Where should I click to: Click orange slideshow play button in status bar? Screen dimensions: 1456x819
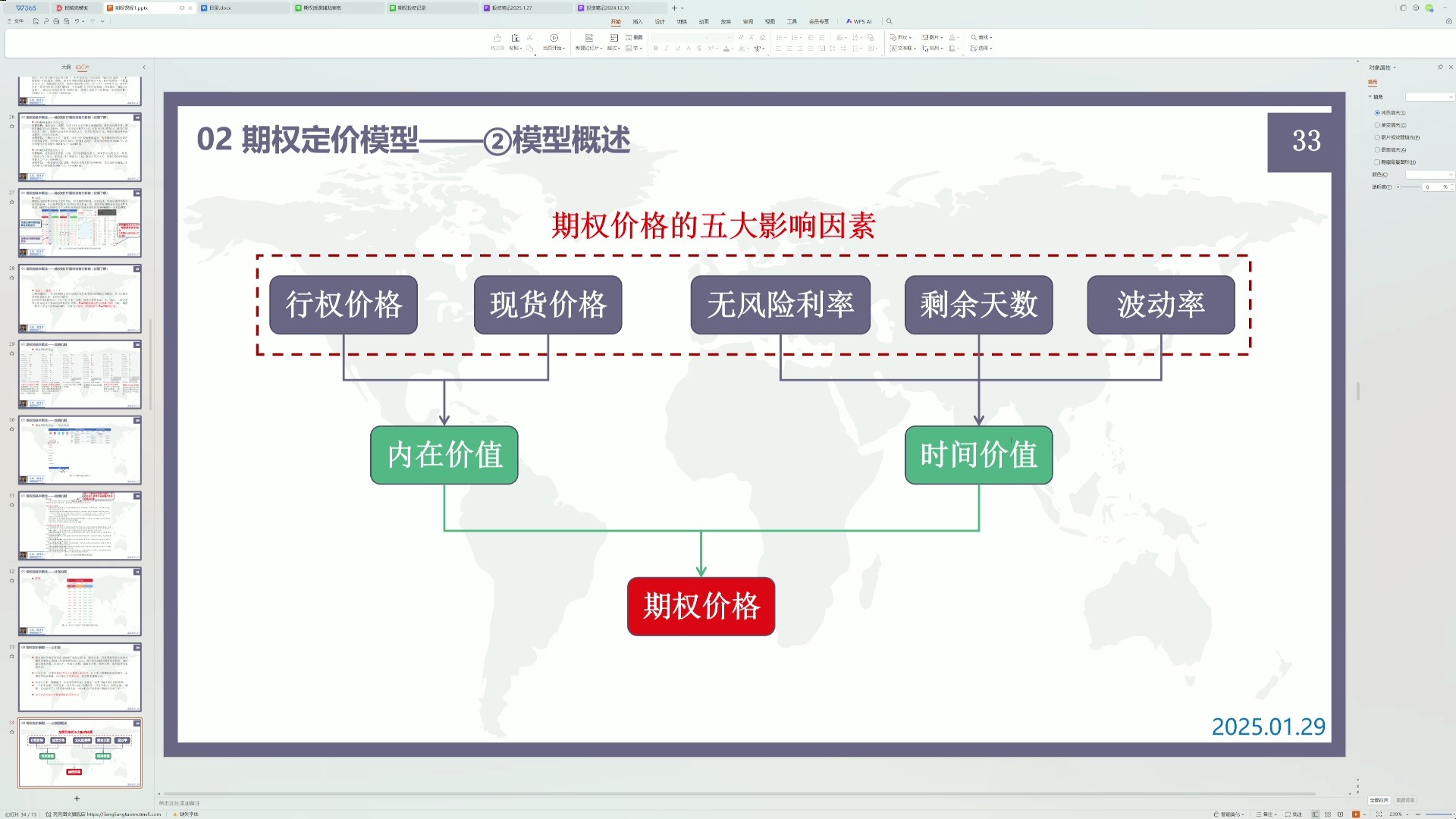(x=1356, y=814)
